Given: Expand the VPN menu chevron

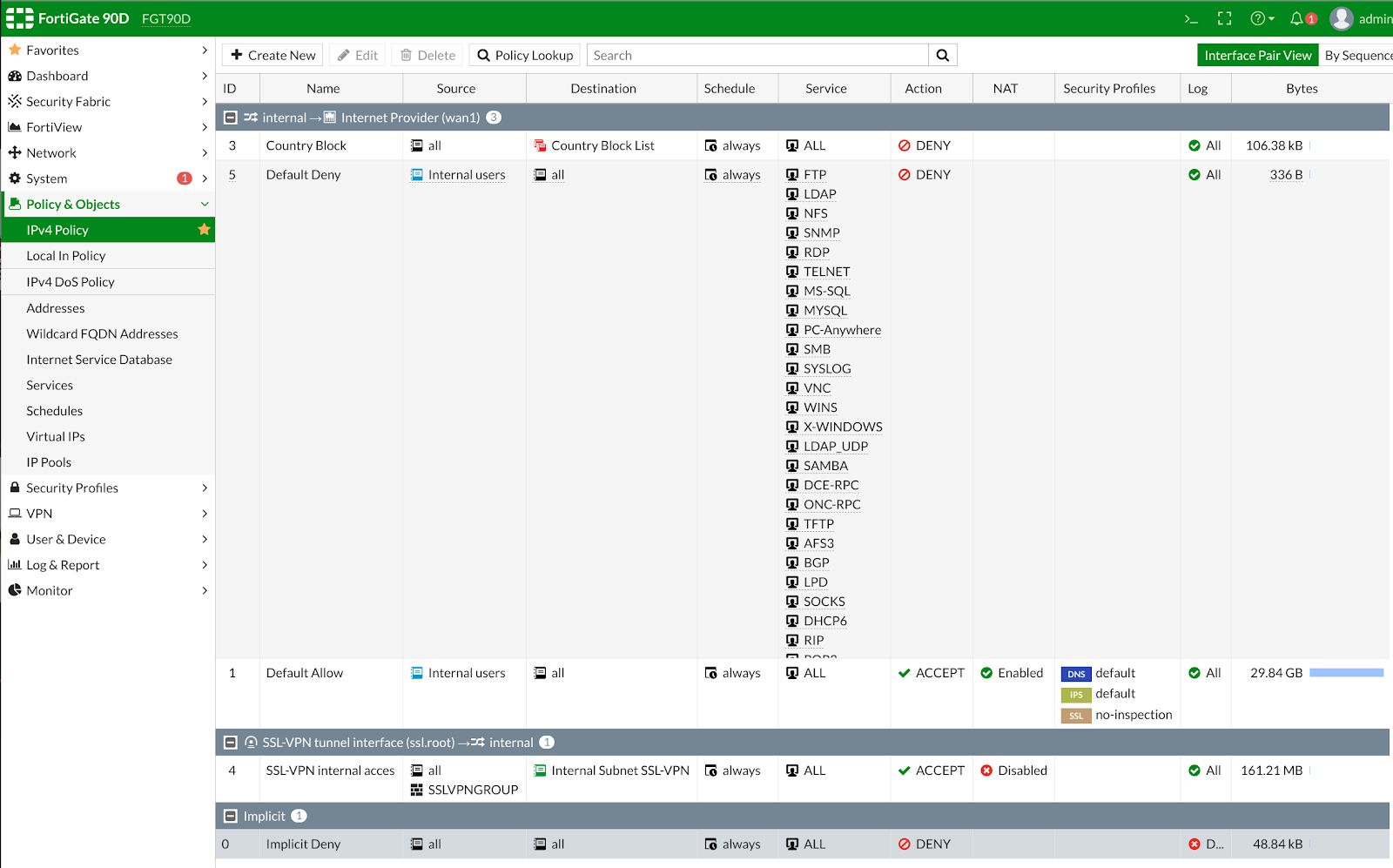Looking at the screenshot, I should (205, 514).
